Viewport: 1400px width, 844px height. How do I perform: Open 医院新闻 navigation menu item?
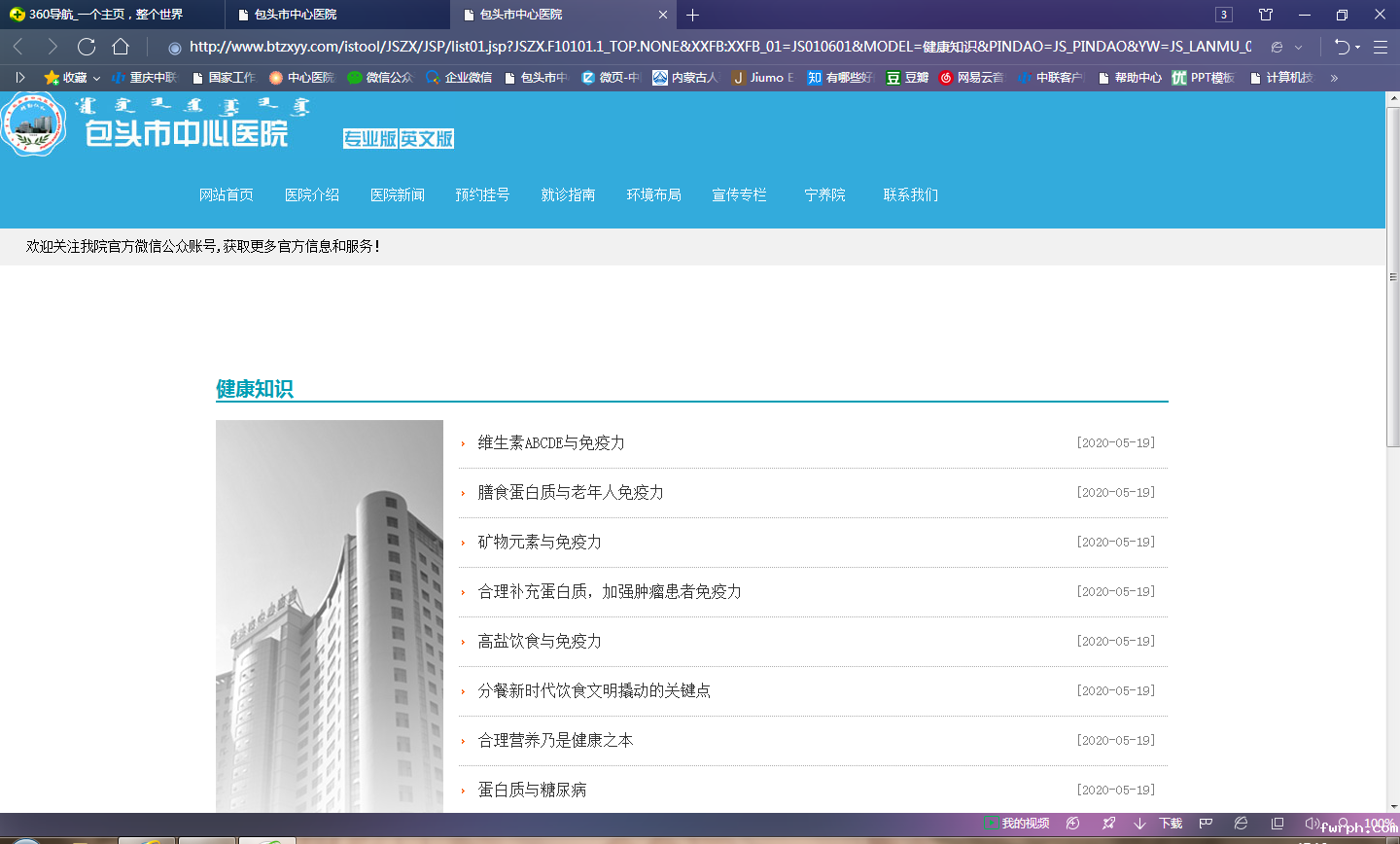(x=397, y=195)
